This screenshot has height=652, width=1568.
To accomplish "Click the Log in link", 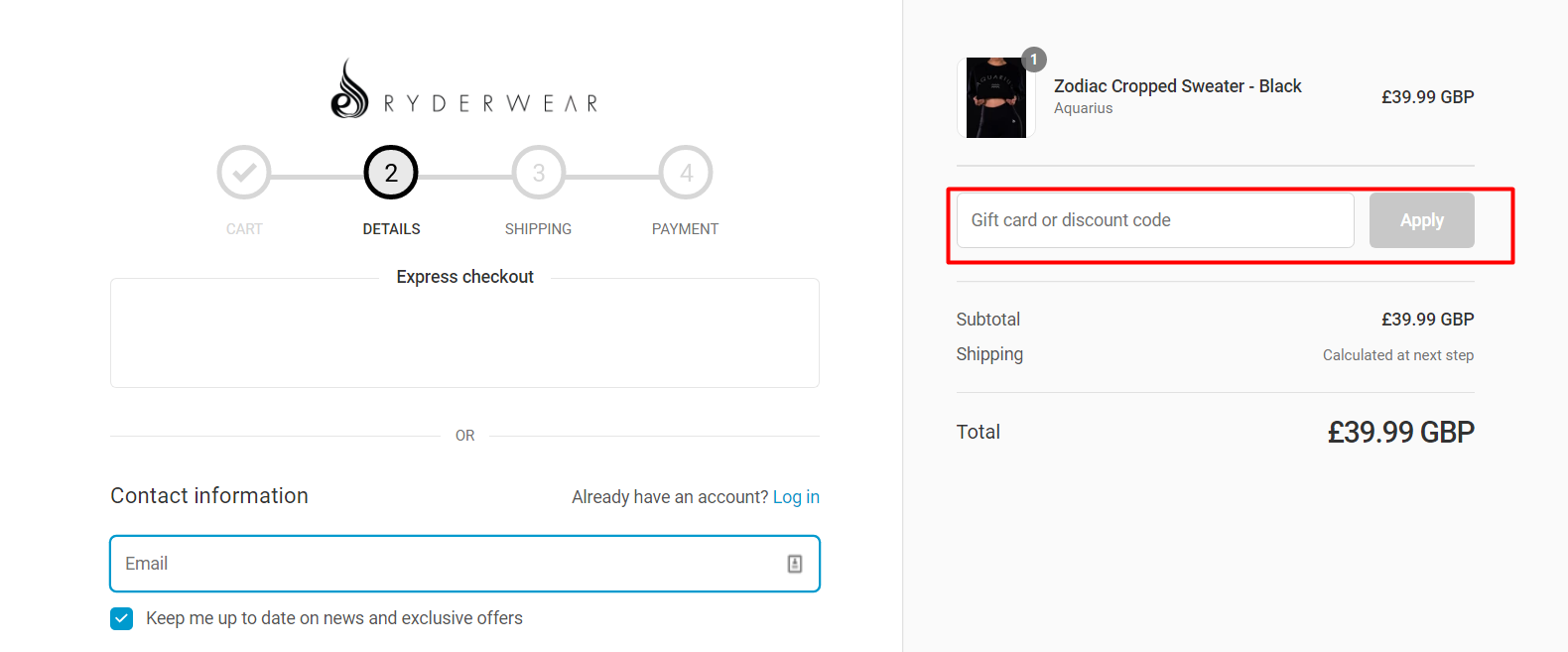I will (x=796, y=496).
